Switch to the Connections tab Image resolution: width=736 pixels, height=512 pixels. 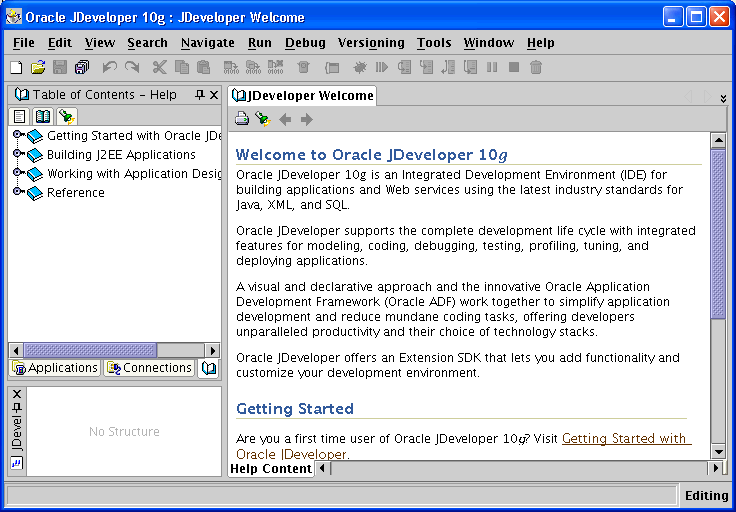150,368
